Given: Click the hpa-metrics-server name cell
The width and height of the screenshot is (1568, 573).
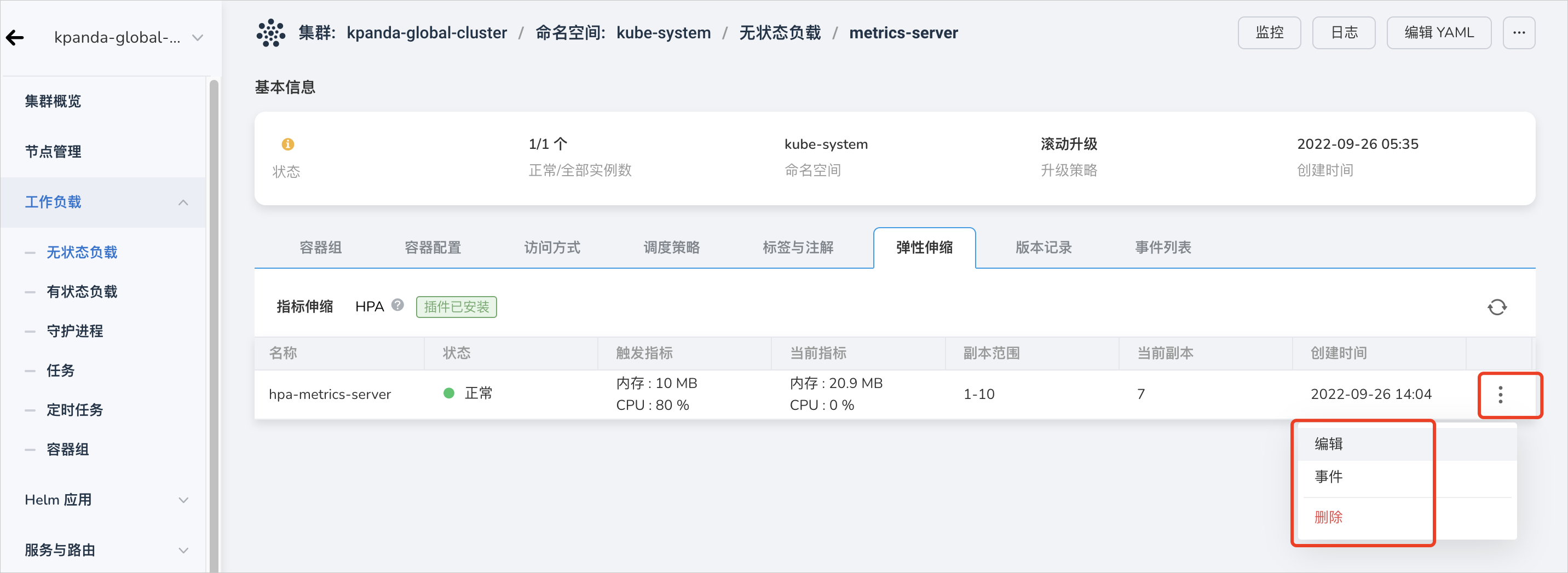Looking at the screenshot, I should [x=330, y=394].
